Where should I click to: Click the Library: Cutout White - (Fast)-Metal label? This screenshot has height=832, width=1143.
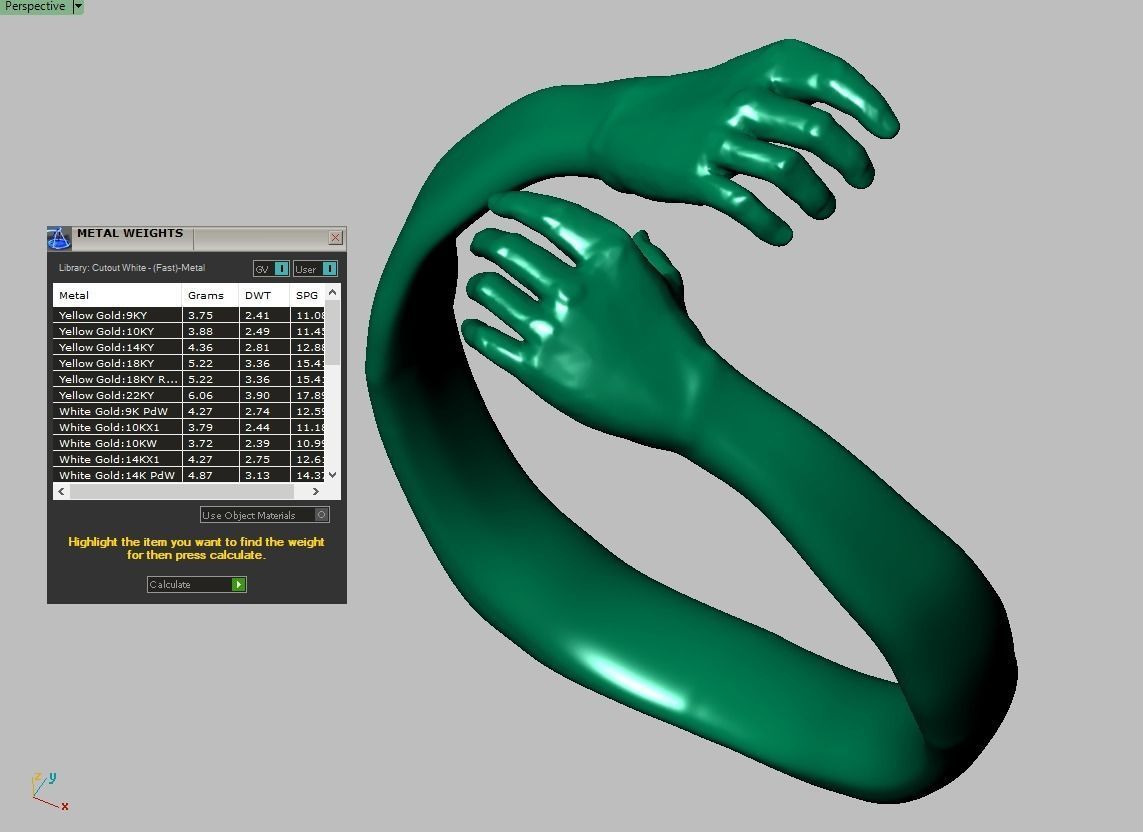(132, 268)
